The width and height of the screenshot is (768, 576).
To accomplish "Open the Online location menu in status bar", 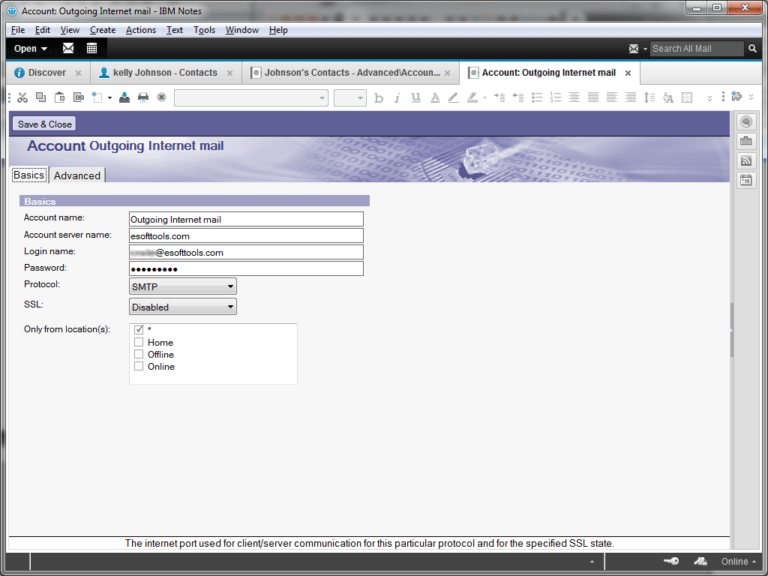I will pos(738,561).
